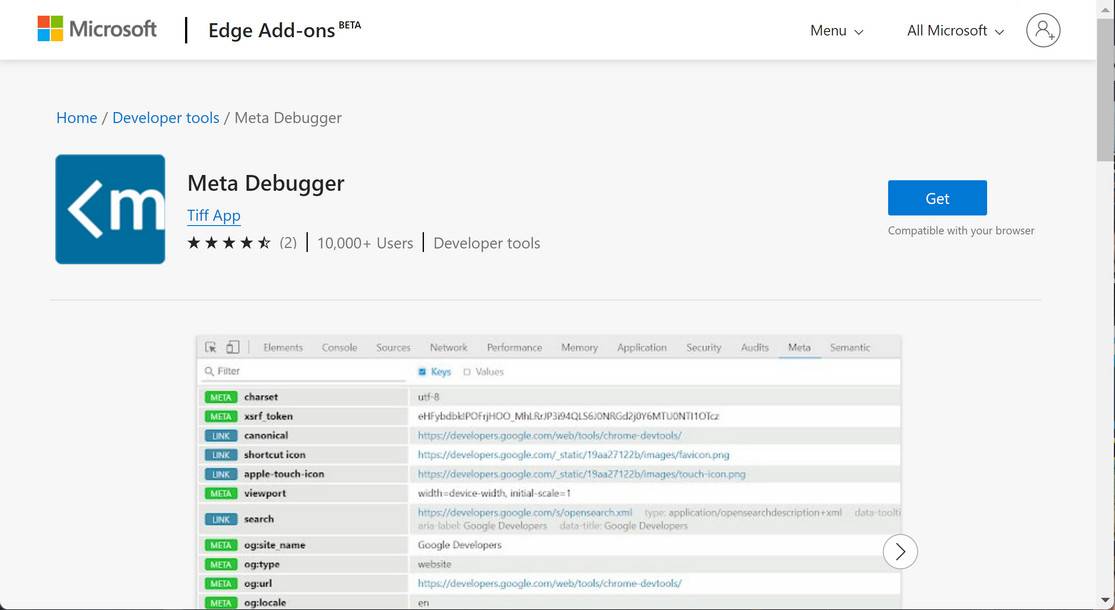Screen dimensions: 1115x610
Task: Click the Edge Add-ons title
Action: coord(271,30)
